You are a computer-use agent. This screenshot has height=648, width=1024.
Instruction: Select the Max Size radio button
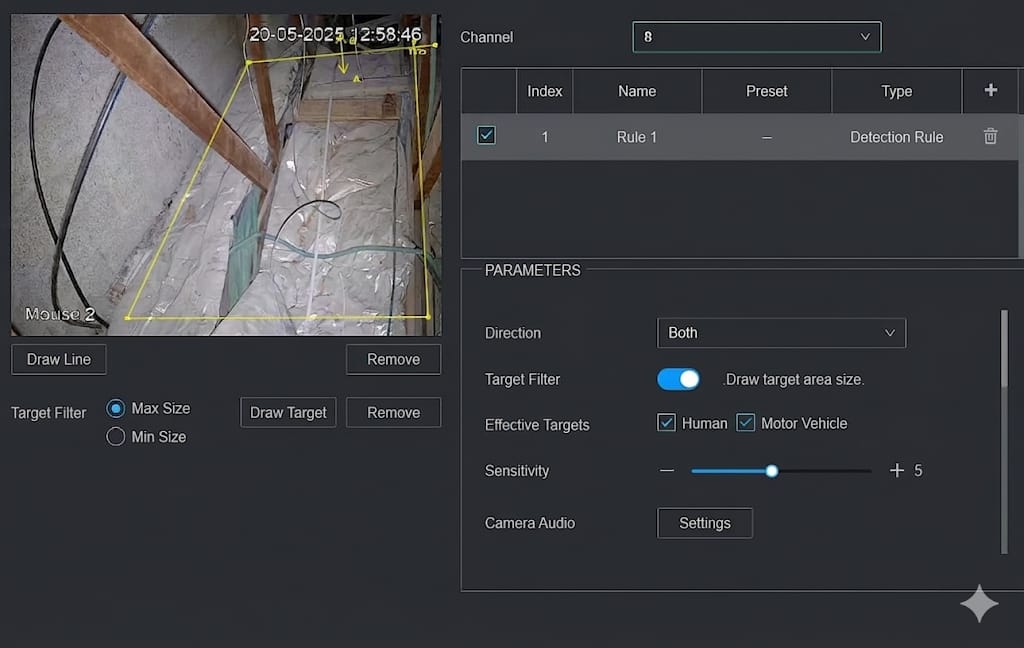(x=115, y=408)
